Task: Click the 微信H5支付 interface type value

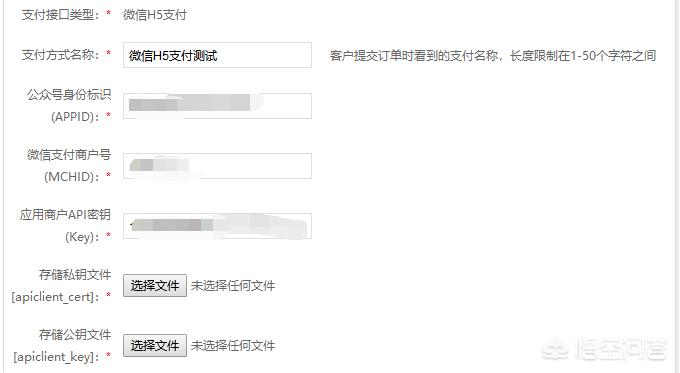Action: pos(155,15)
